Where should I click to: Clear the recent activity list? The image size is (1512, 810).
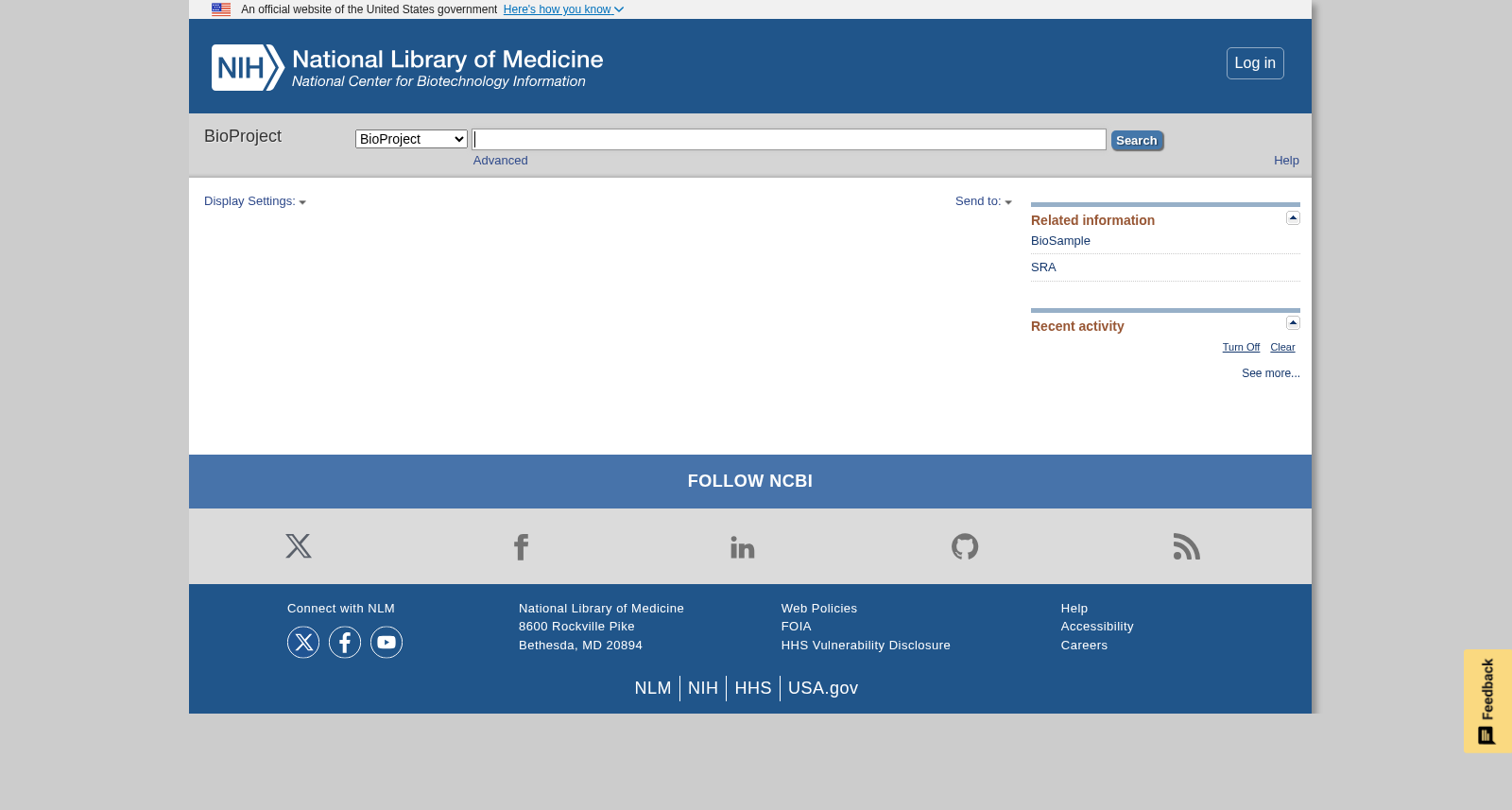coord(1282,348)
